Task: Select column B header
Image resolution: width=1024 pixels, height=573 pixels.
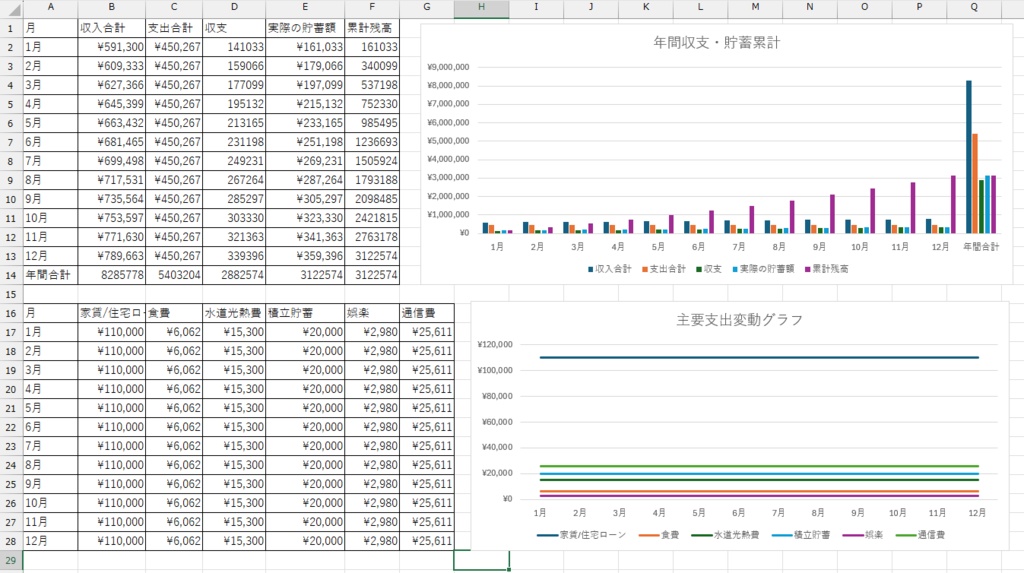Action: [x=112, y=7]
